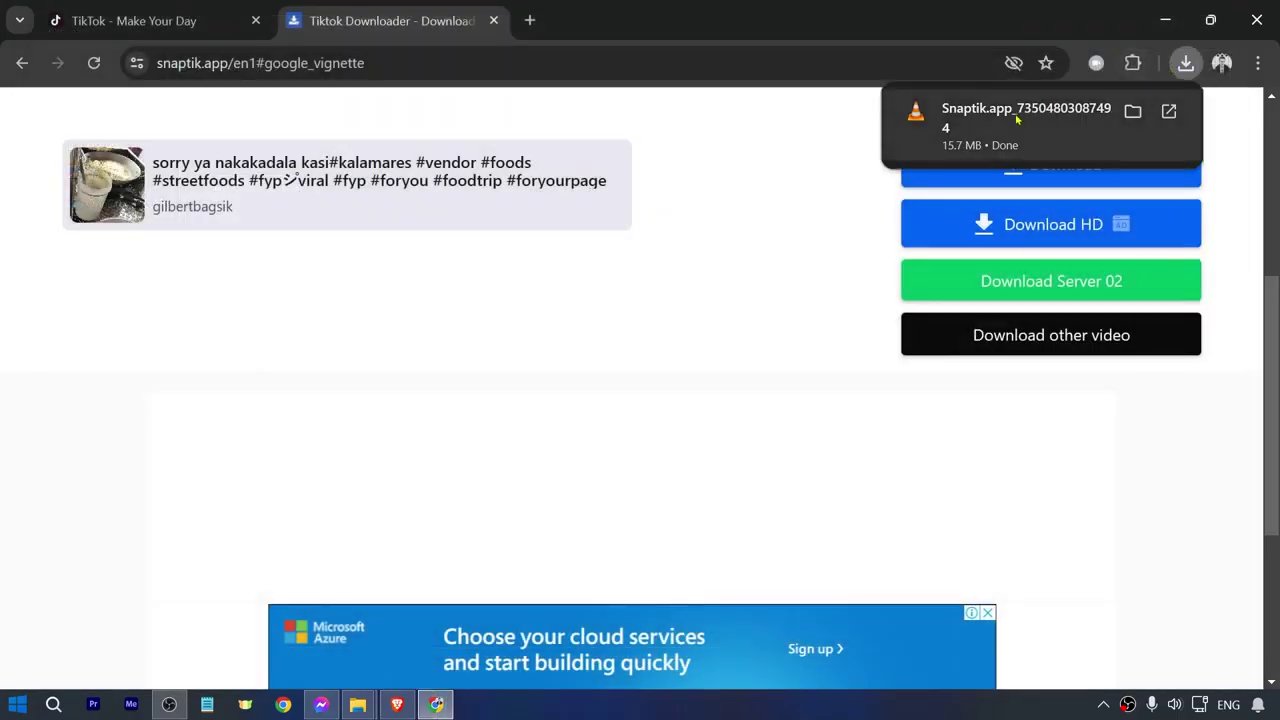This screenshot has width=1280, height=720.
Task: Click the kalamares video thumbnail
Action: click(107, 185)
